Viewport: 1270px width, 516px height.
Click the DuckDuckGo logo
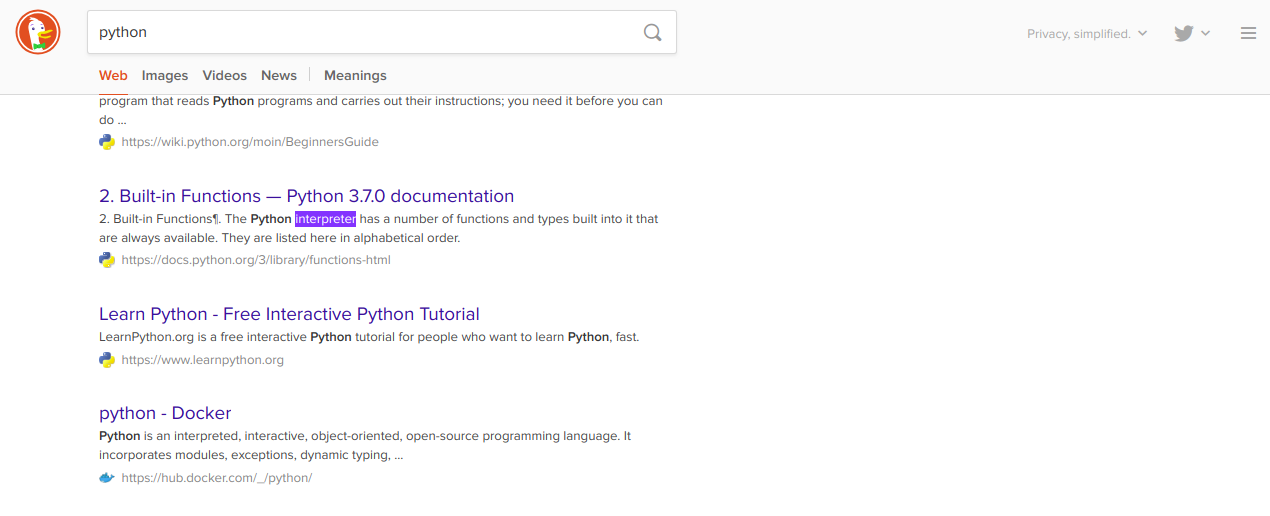(38, 32)
